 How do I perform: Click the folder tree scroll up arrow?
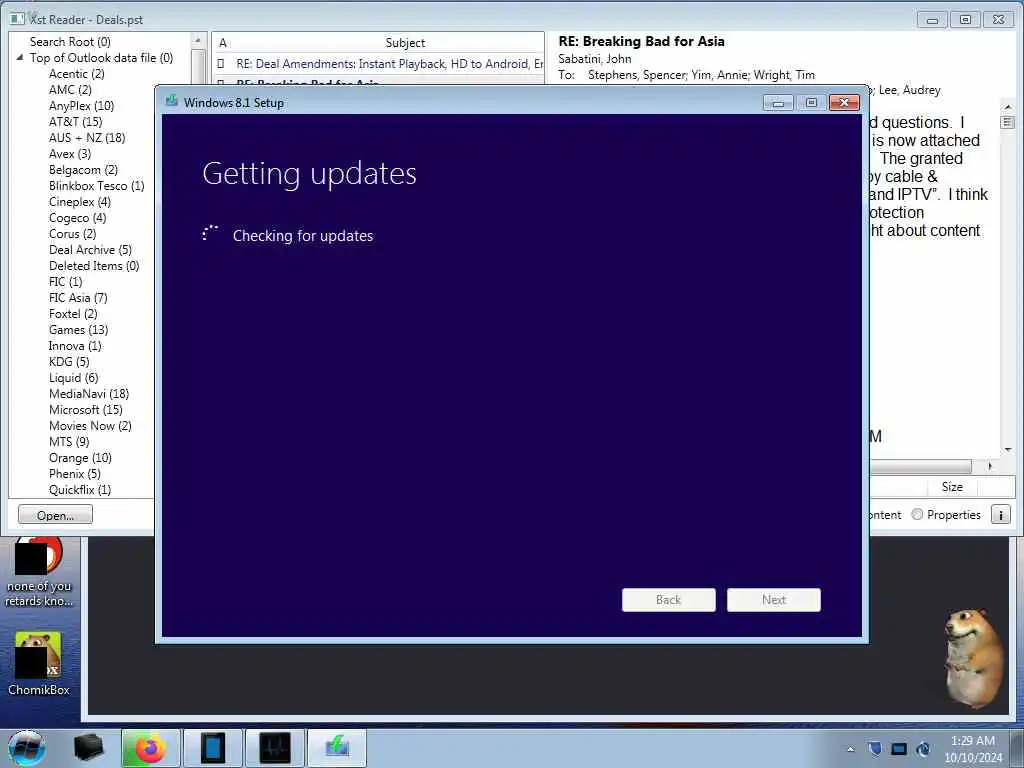pos(198,40)
